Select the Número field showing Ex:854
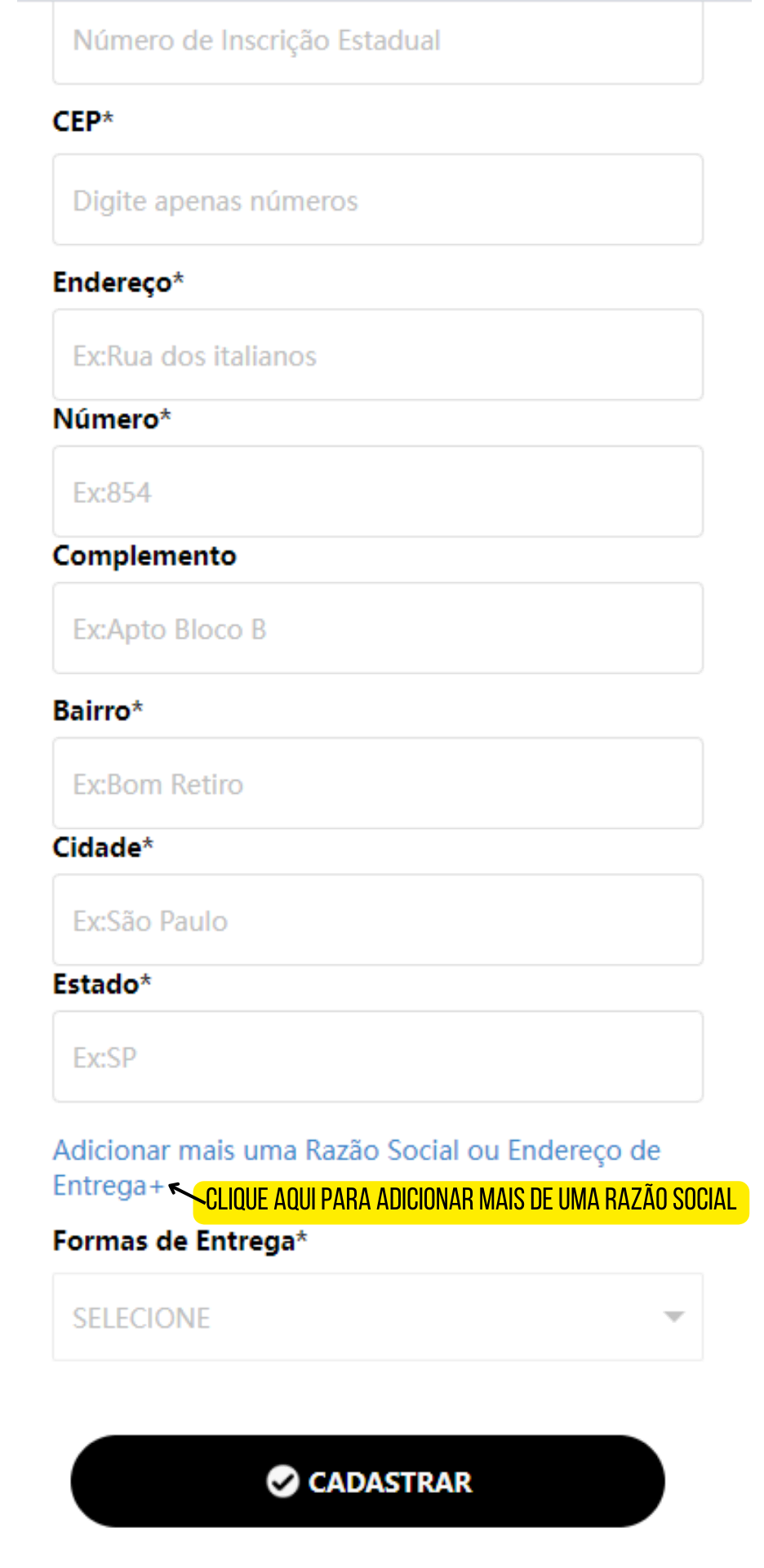The width and height of the screenshot is (764, 1568). click(378, 492)
